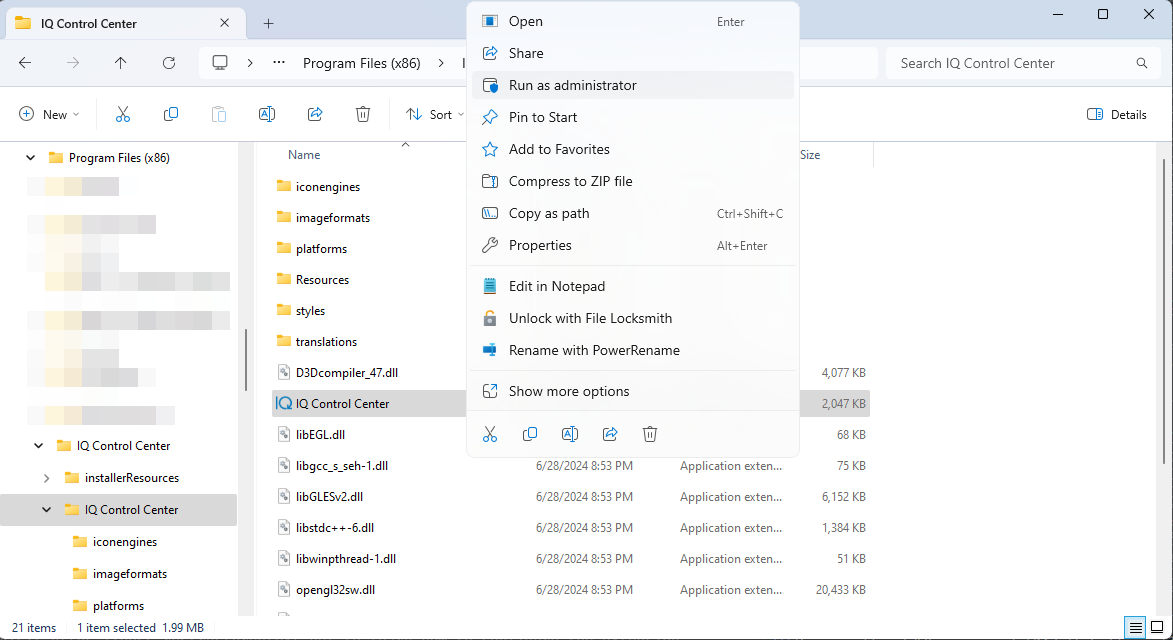This screenshot has width=1173, height=640.
Task: Select Compress to ZIP file
Action: coord(633,182)
